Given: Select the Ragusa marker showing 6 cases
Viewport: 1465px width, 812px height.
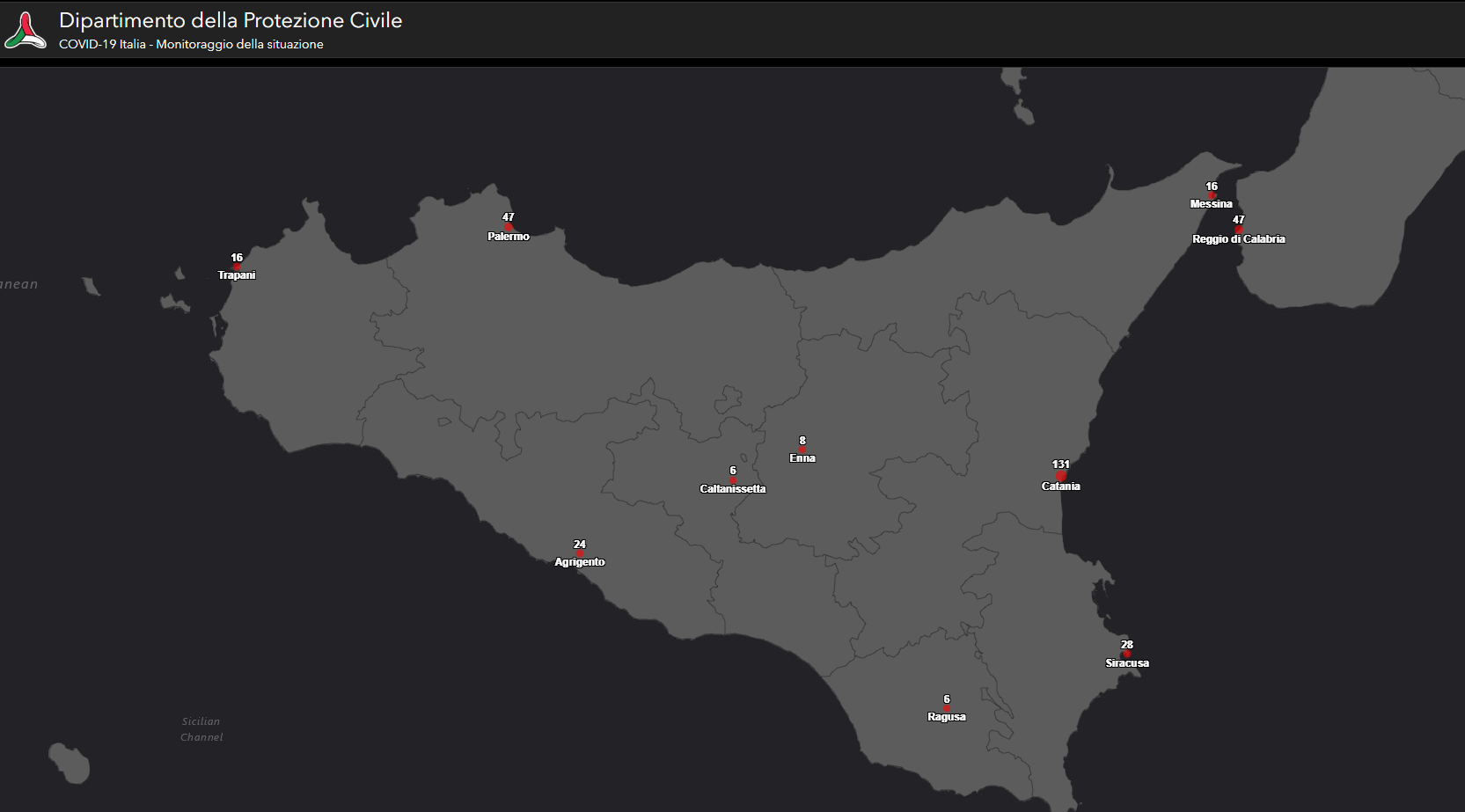Looking at the screenshot, I should (x=945, y=706).
